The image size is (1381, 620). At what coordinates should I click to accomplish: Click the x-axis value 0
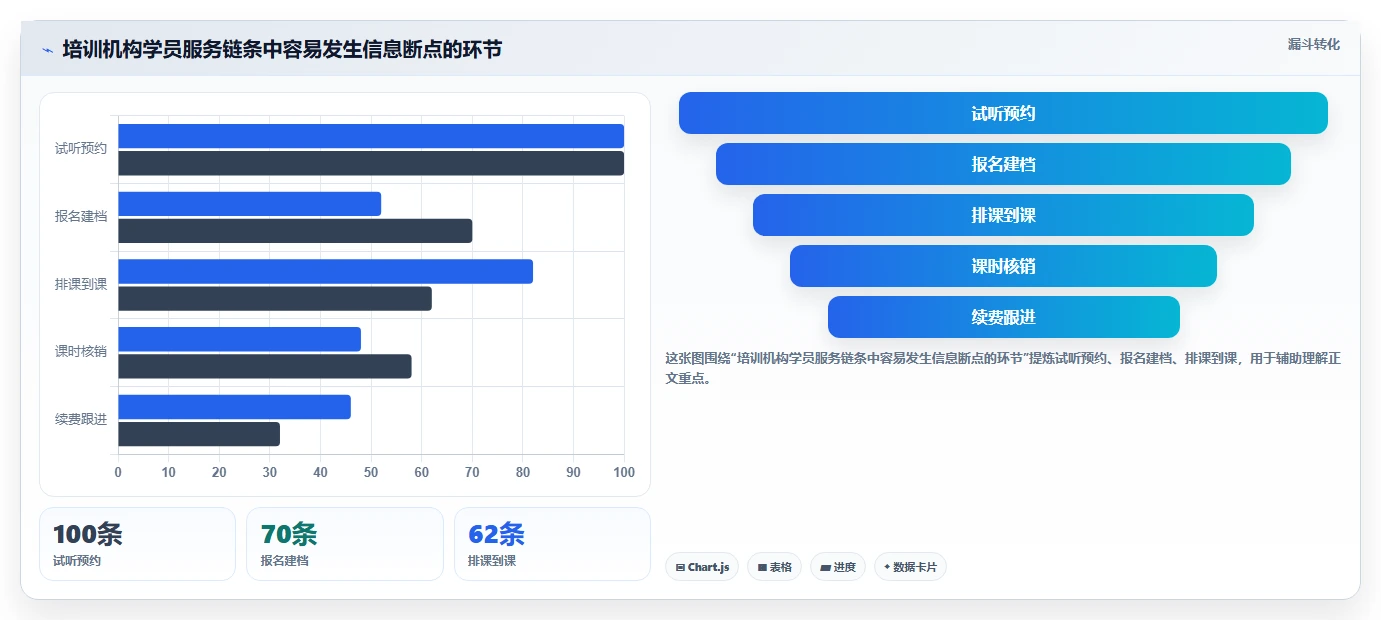tap(118, 472)
